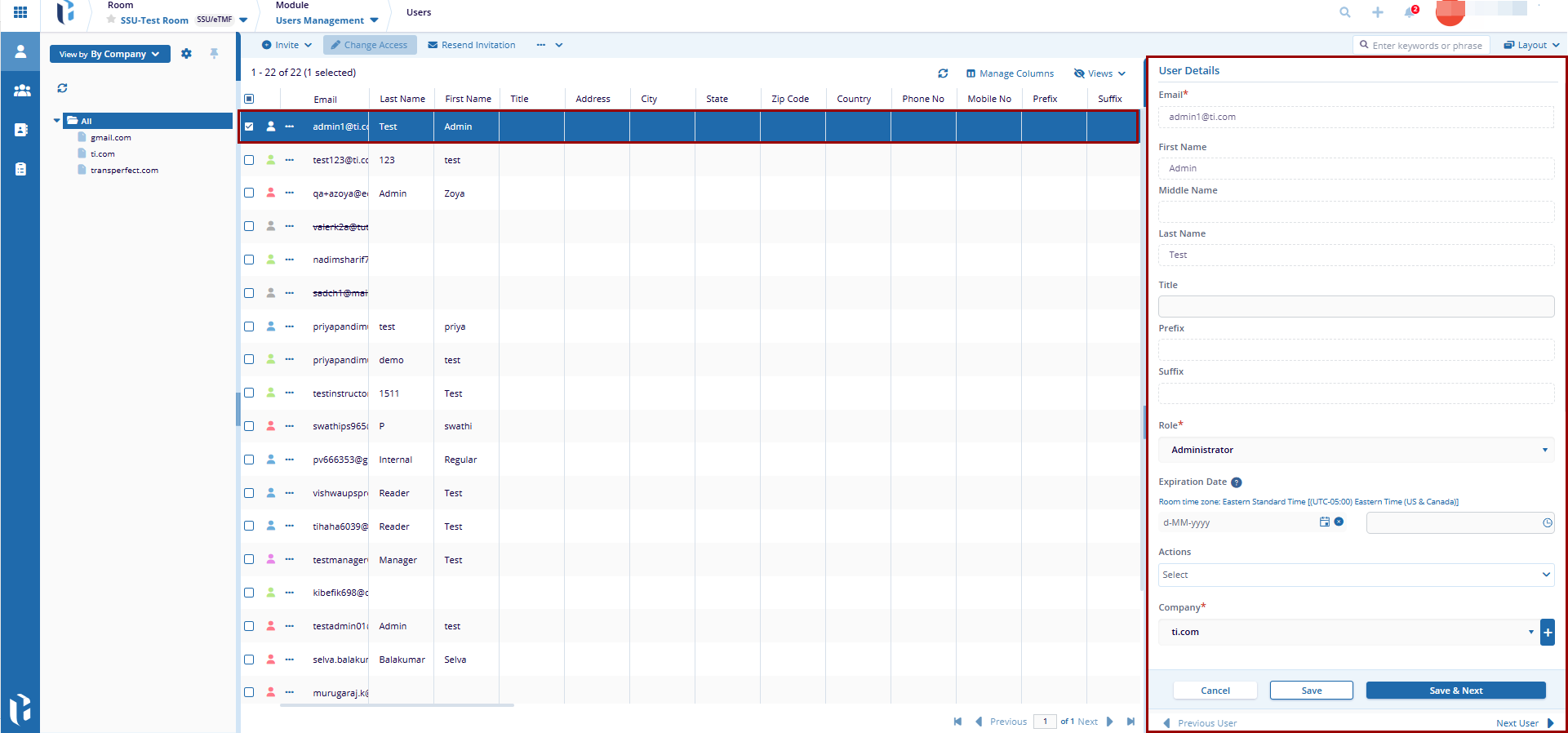Pin the left panel with pin icon

tap(214, 54)
